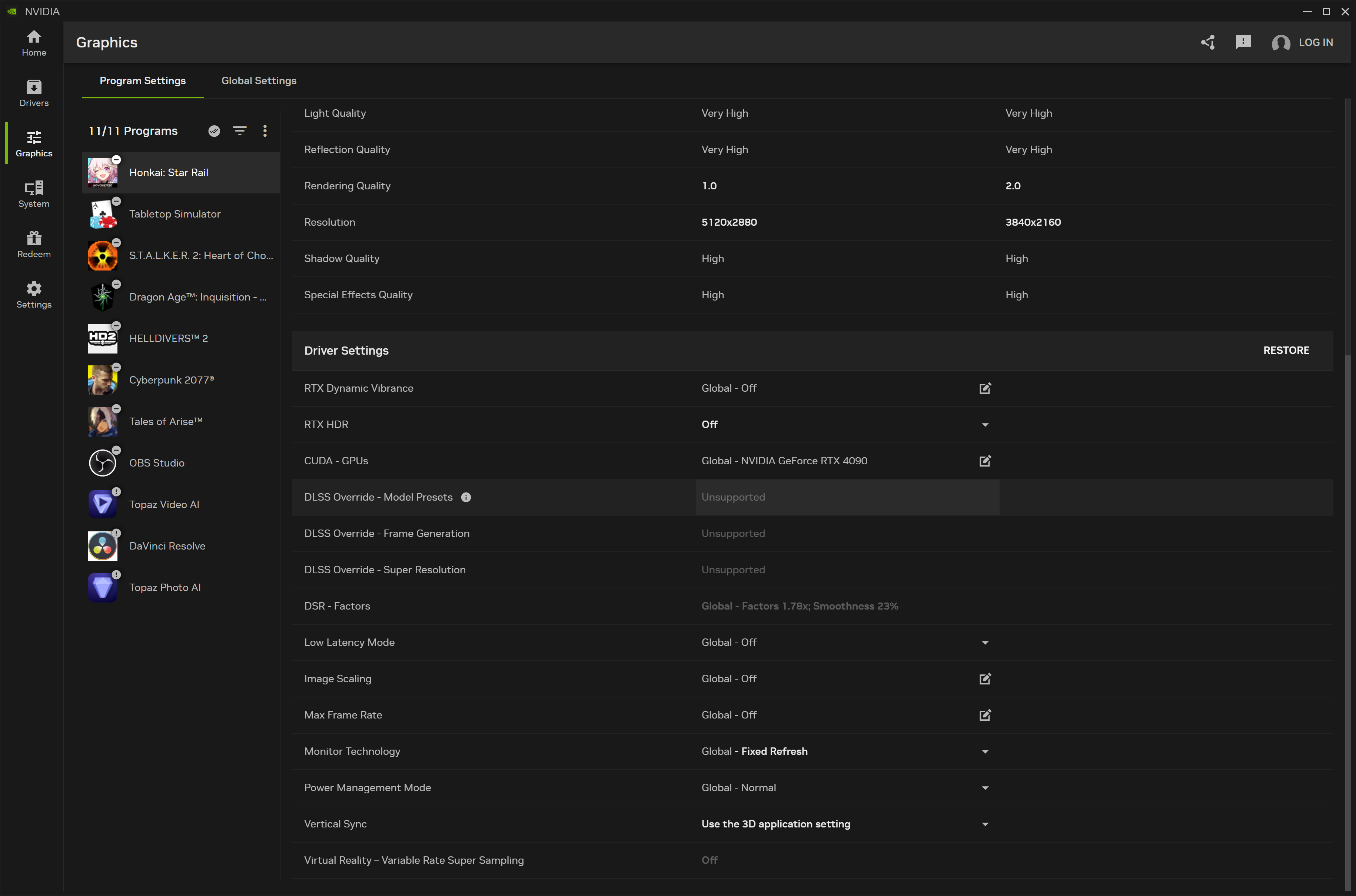Expand the RTX HDR dropdown
This screenshot has width=1356, height=896.
tap(985, 425)
